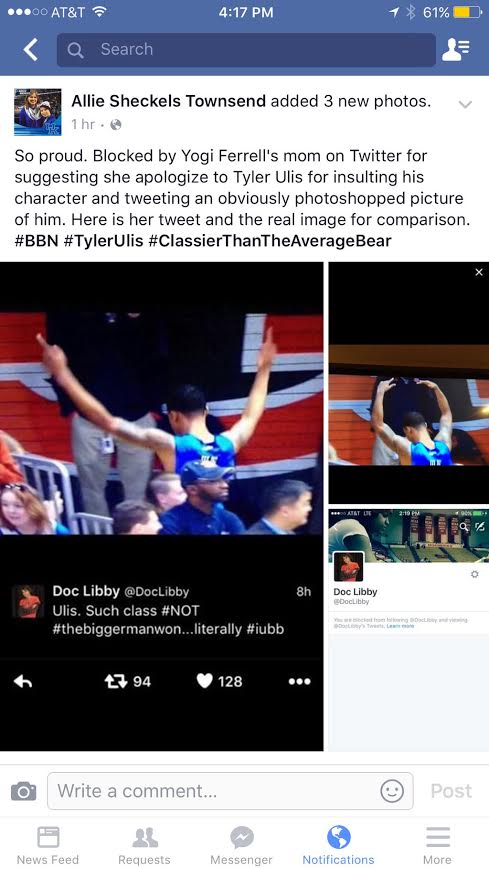Screen dimensions: 489x869
Task: Open Allie Sheckels Townsend's profile link
Action: (x=169, y=101)
